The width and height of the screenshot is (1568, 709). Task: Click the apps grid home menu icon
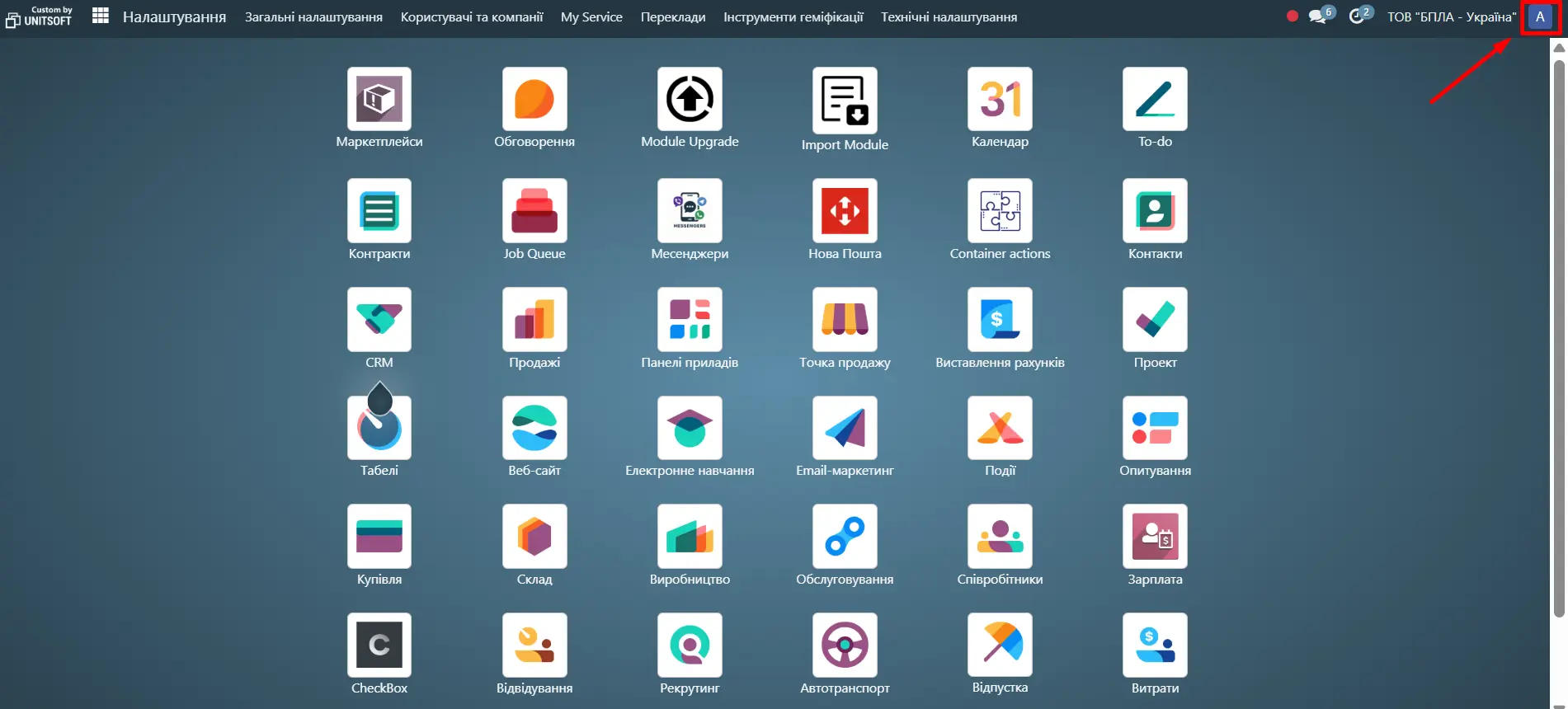pos(101,16)
